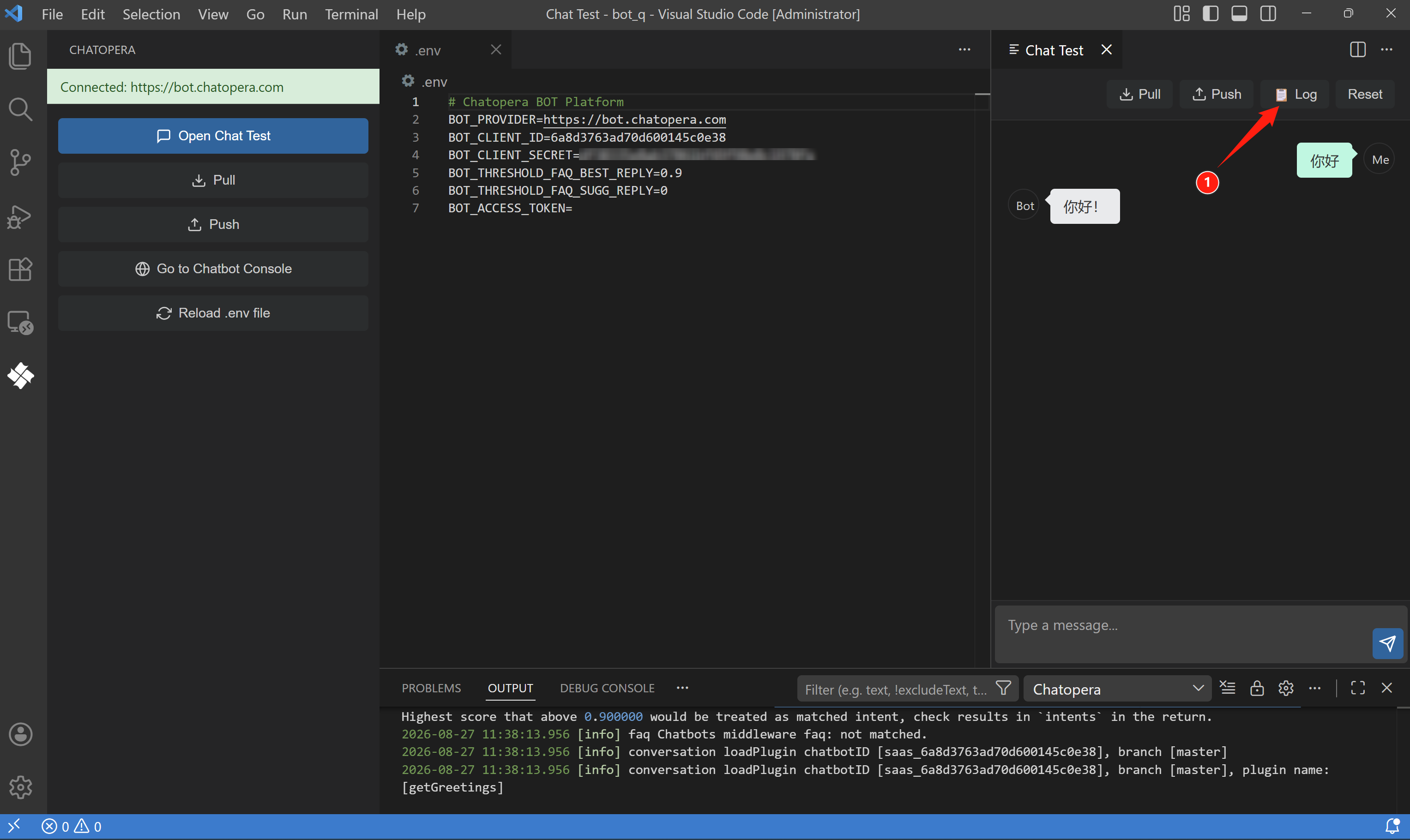Click Pull in Chat Test toolbar
Image resolution: width=1410 pixels, height=840 pixels.
[1139, 94]
